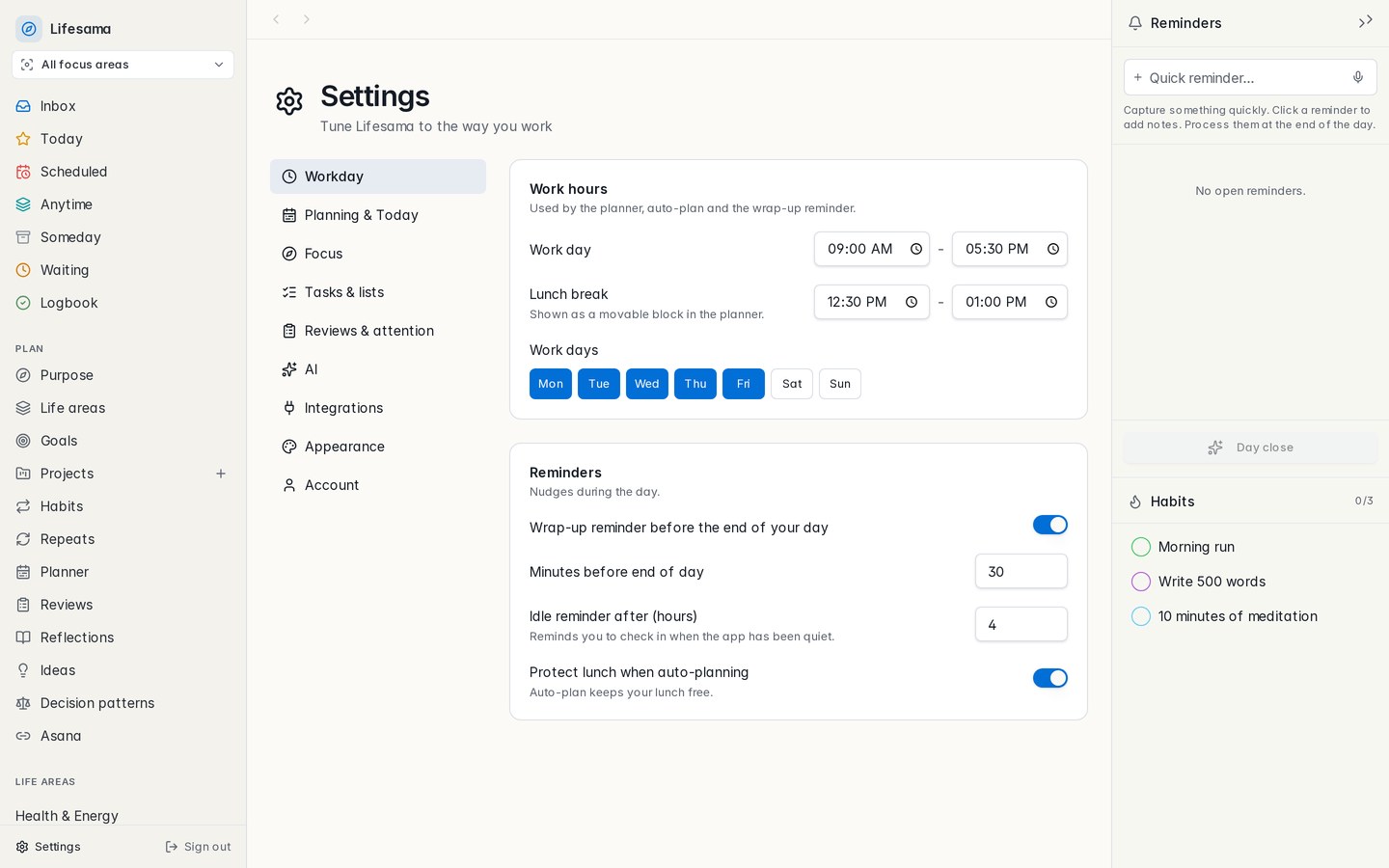
Task: Open Habits repeat icon in sidebar
Action: coord(23,506)
